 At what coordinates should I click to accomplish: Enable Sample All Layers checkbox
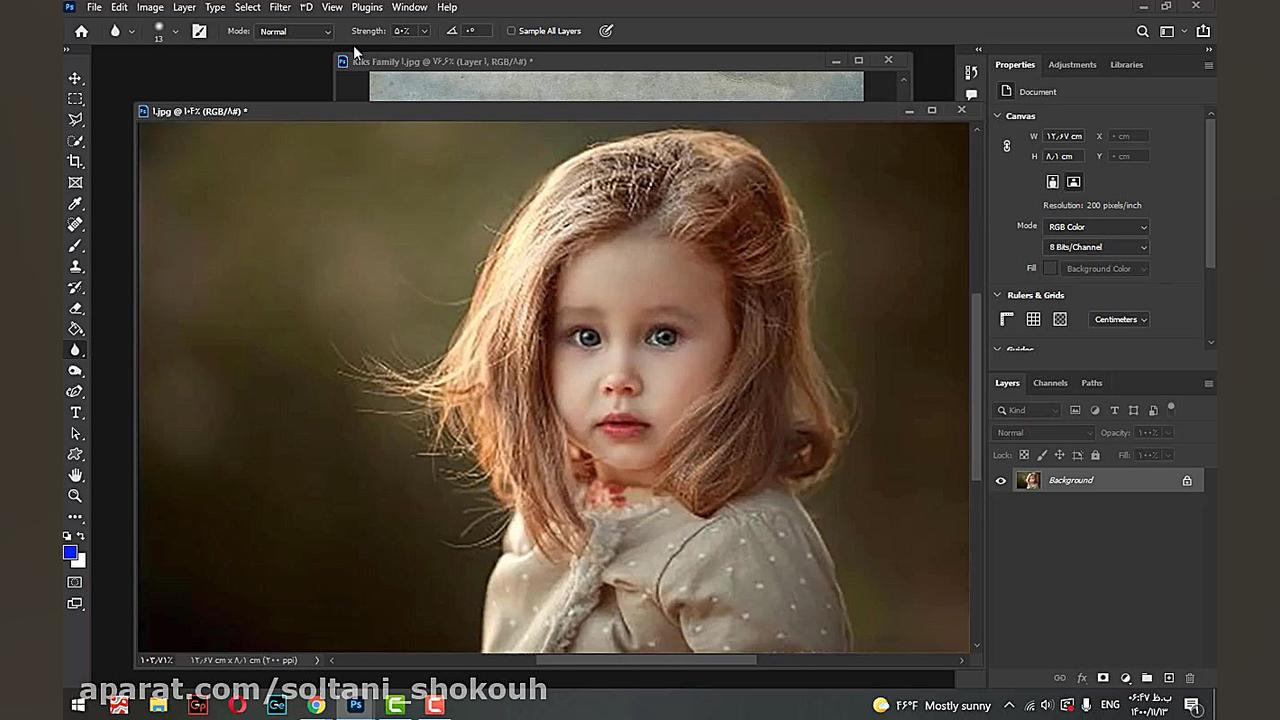click(512, 31)
